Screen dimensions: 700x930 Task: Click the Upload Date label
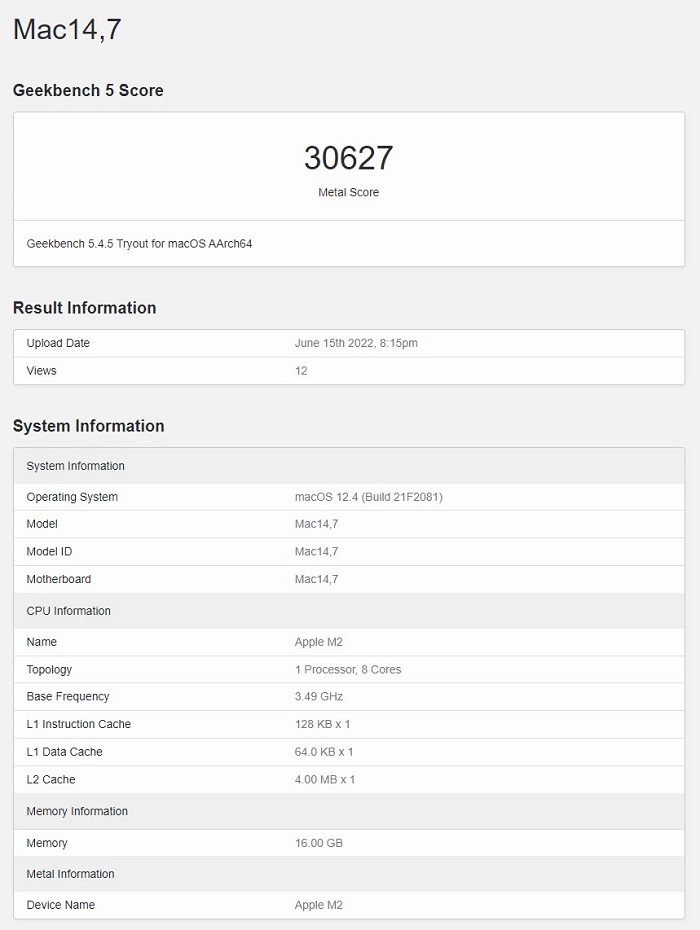coord(58,343)
